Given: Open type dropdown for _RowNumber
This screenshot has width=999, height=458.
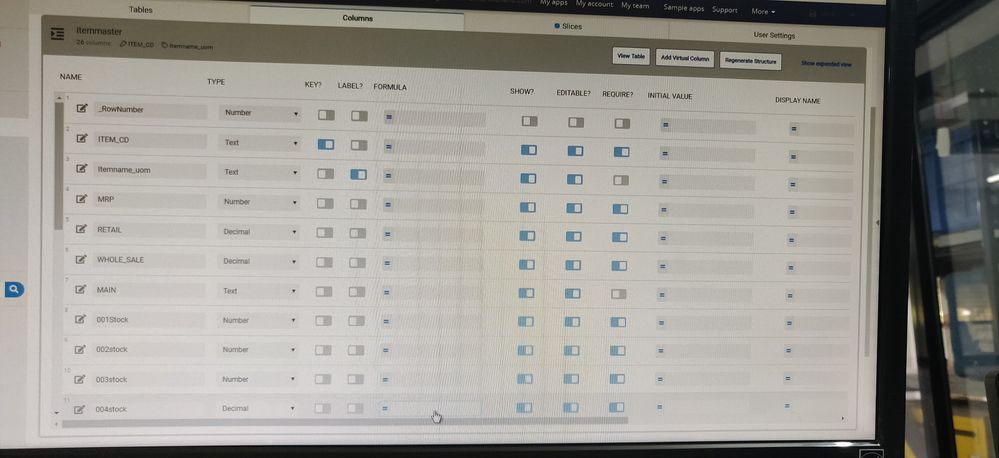Looking at the screenshot, I should [259, 113].
